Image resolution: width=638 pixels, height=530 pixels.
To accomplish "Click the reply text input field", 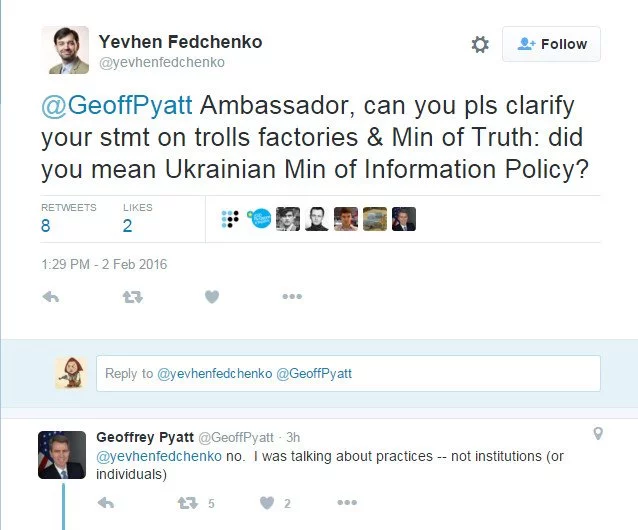I will (348, 374).
